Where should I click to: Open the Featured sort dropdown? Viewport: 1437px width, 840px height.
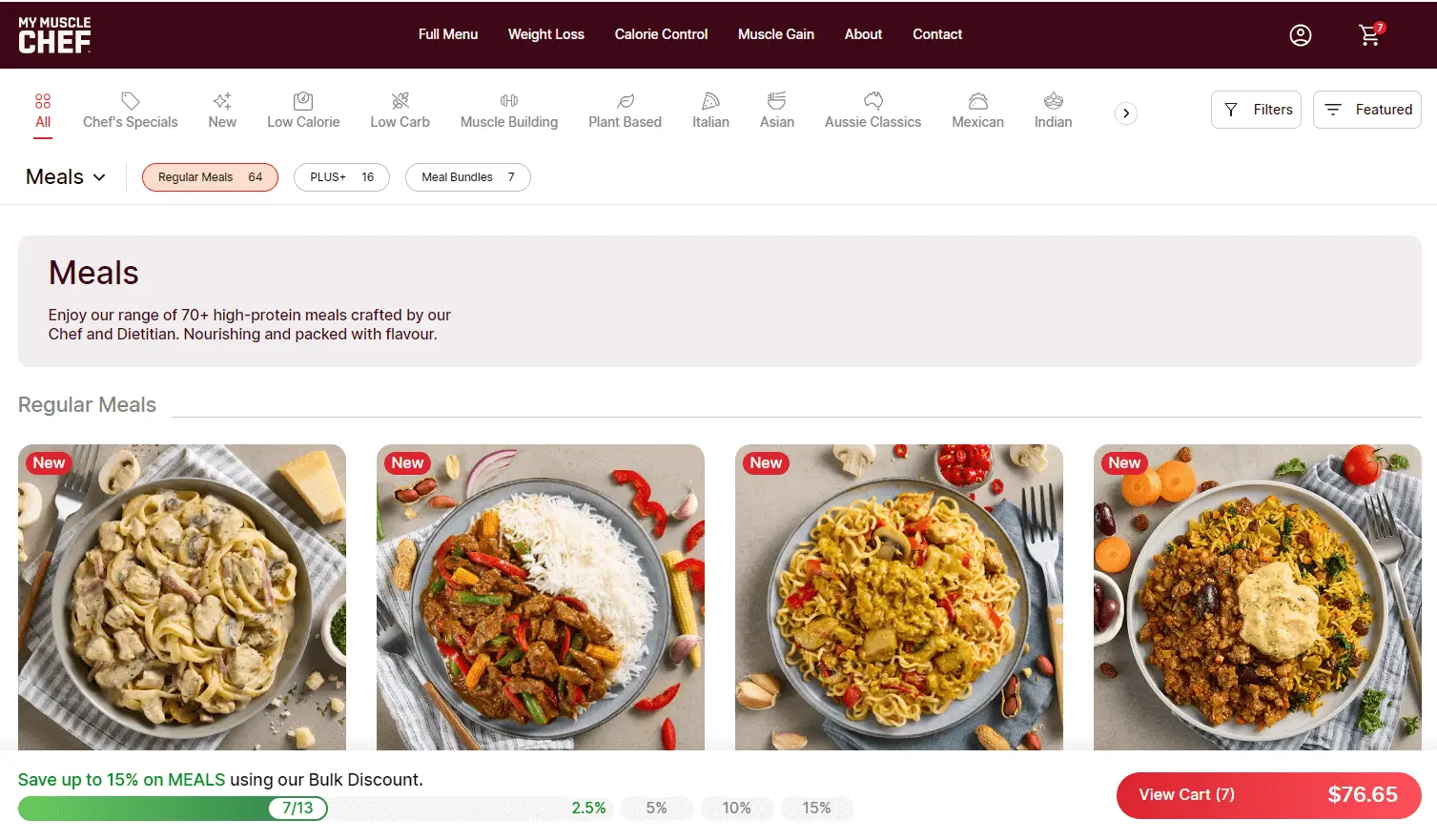(x=1366, y=110)
